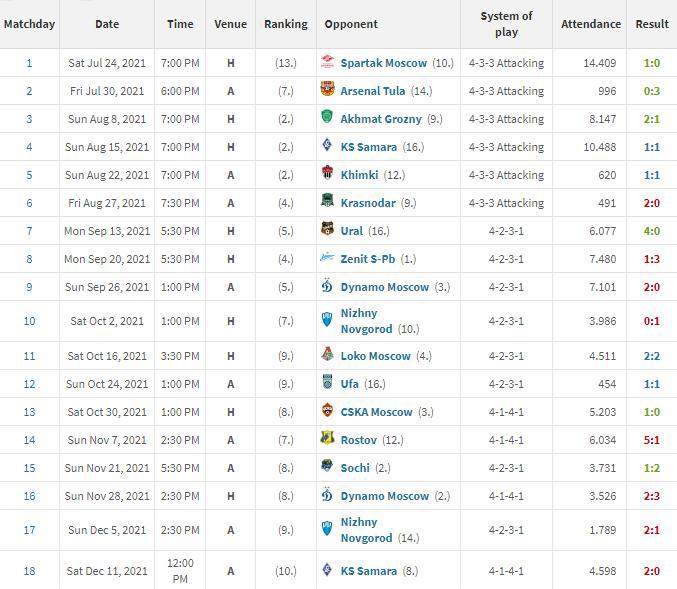Open matchday 8 link

pos(29,259)
